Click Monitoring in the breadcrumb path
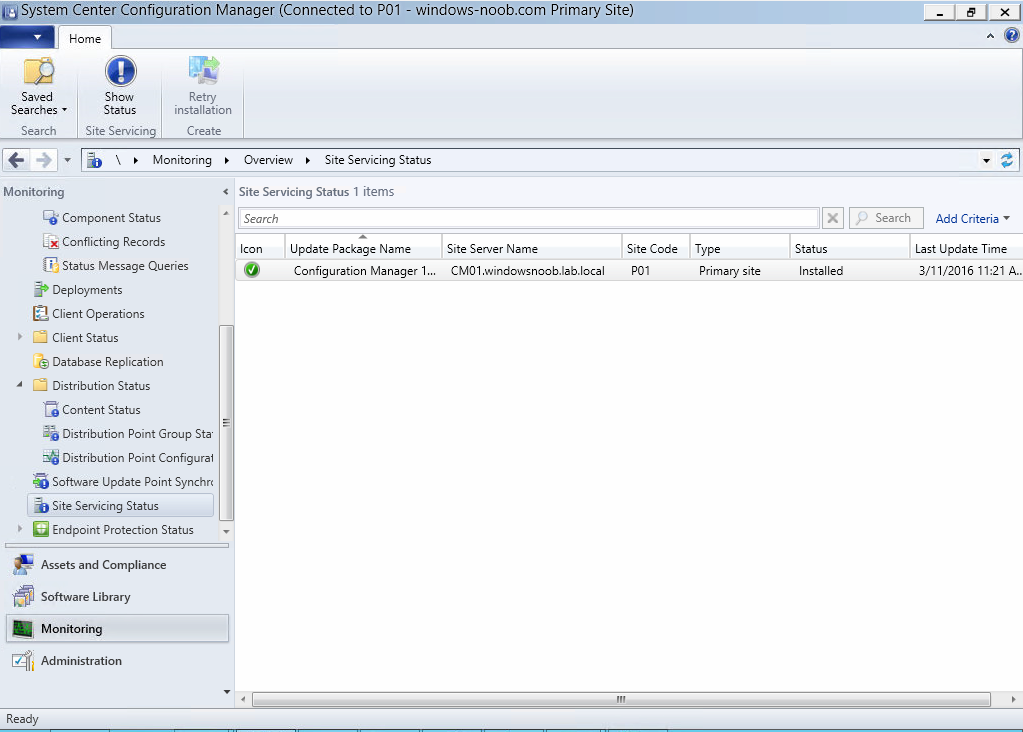1023x732 pixels. 182,160
